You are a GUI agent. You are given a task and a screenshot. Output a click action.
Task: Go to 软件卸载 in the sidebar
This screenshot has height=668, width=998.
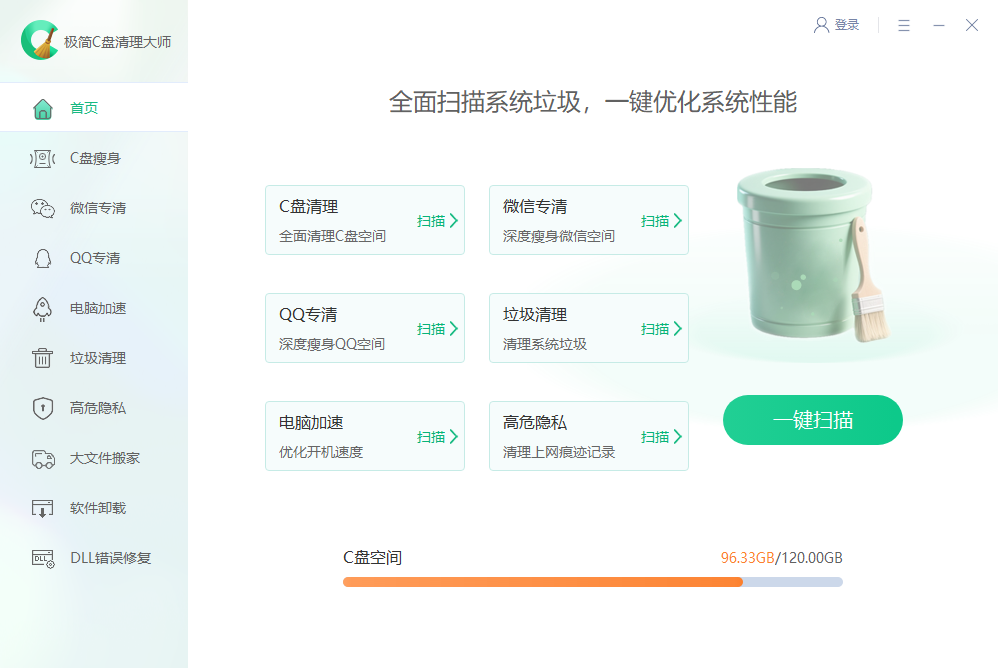94,508
